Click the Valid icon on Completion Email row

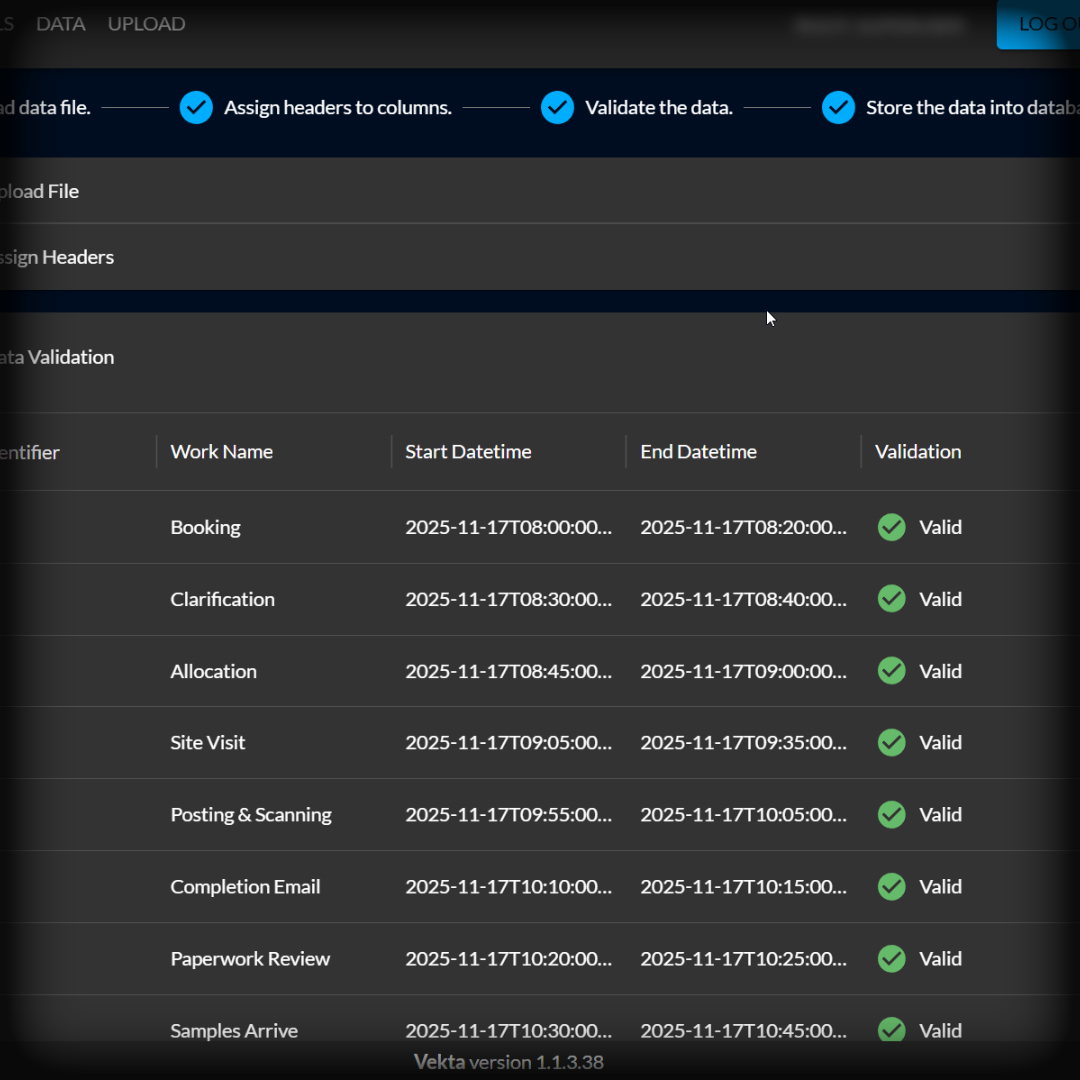pyautogui.click(x=890, y=886)
